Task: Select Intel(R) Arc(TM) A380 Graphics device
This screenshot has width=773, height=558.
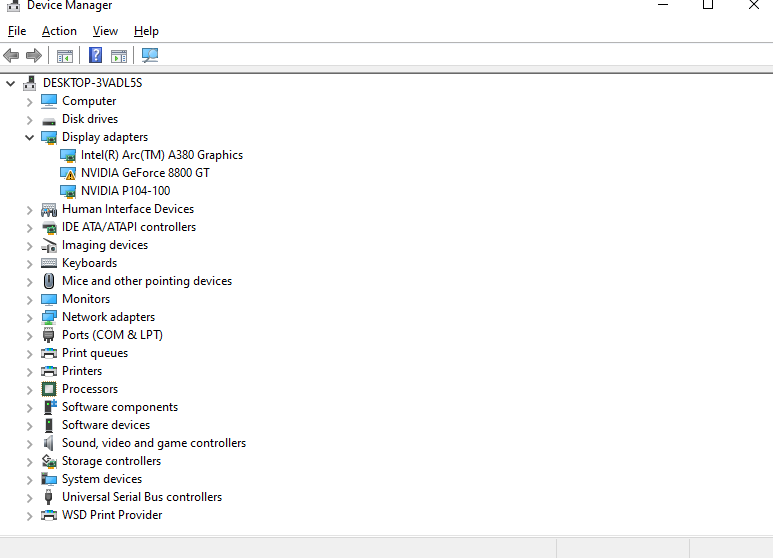Action: point(161,155)
